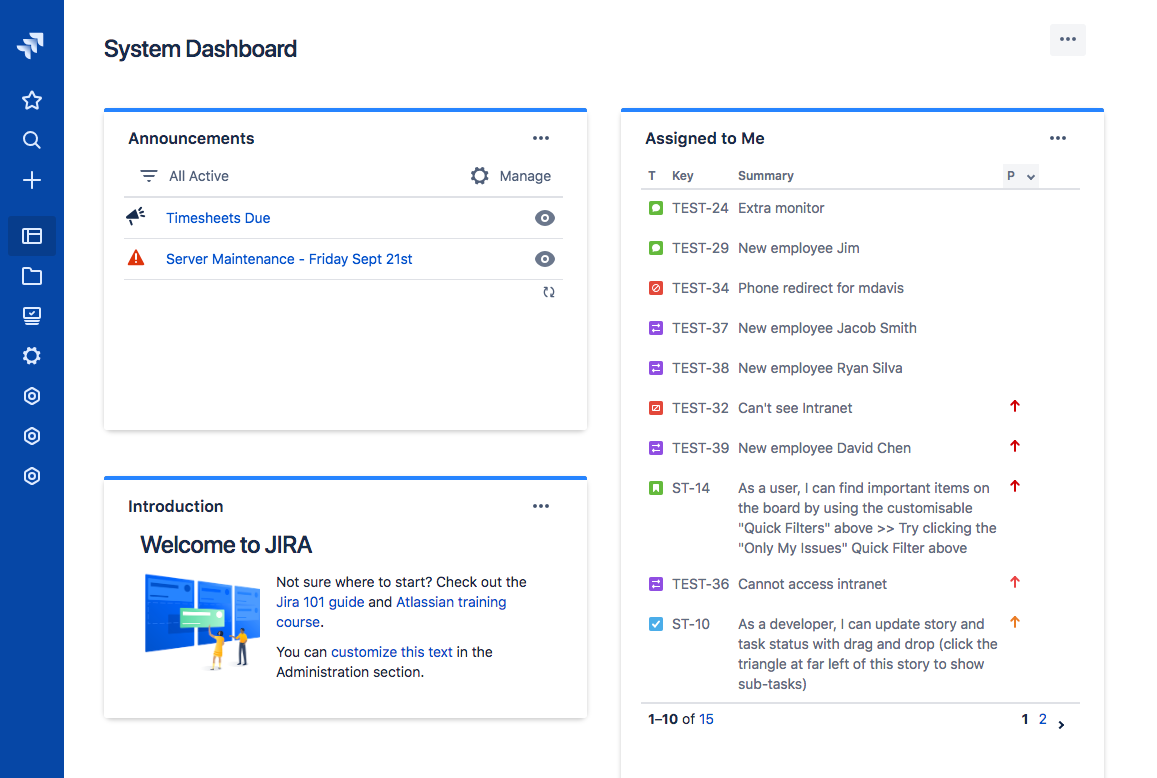This screenshot has width=1157, height=778.
Task: Open the Introduction gadget options menu
Action: tap(541, 506)
